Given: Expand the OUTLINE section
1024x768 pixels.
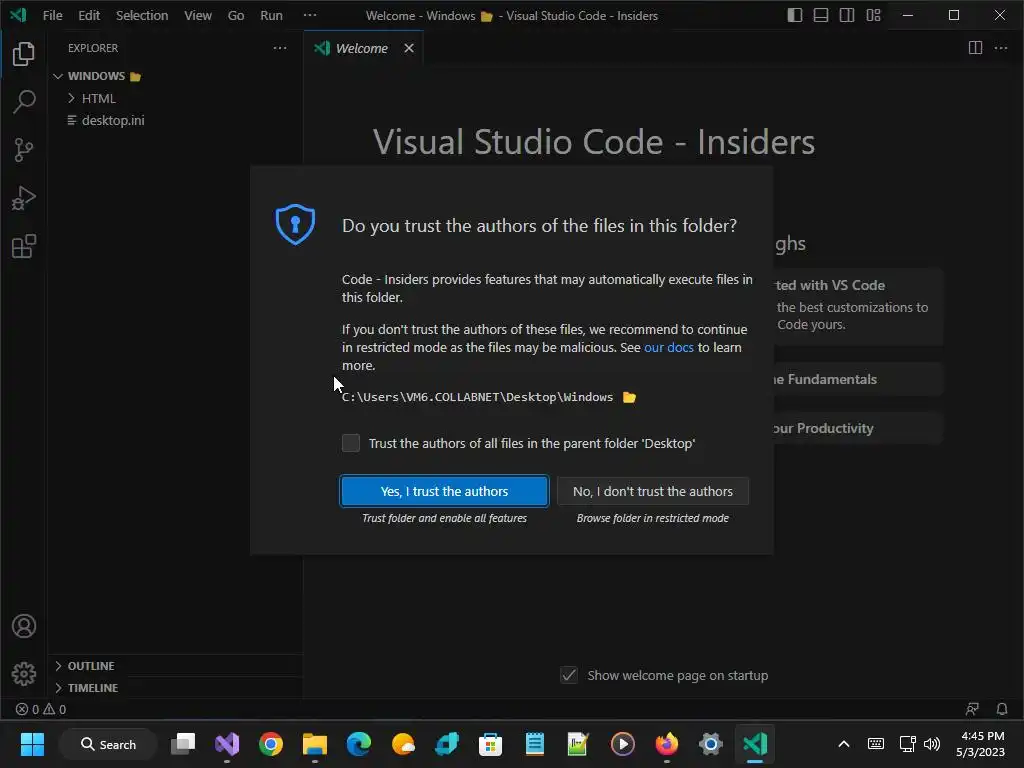Looking at the screenshot, I should click(175, 665).
